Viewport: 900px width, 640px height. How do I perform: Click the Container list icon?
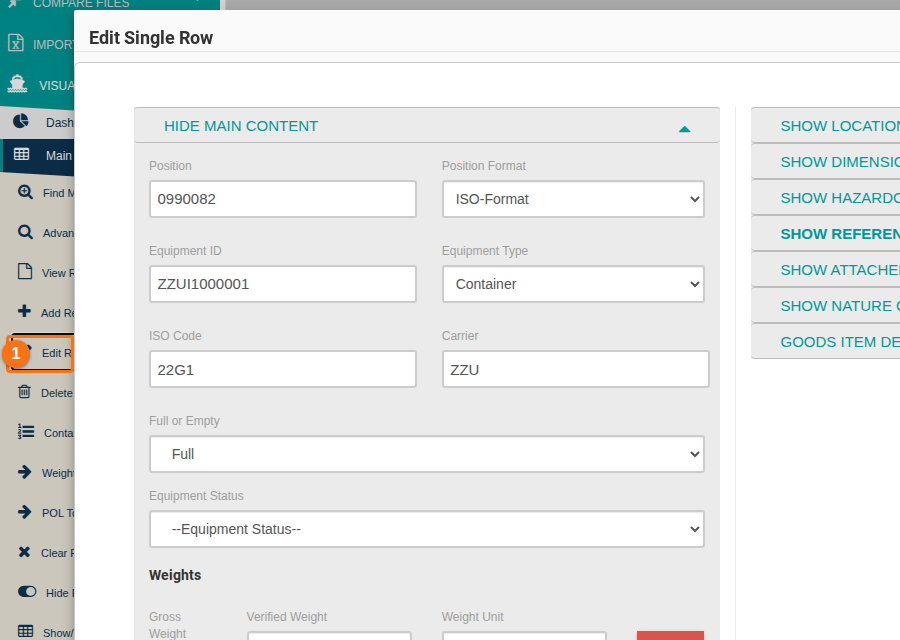26,431
